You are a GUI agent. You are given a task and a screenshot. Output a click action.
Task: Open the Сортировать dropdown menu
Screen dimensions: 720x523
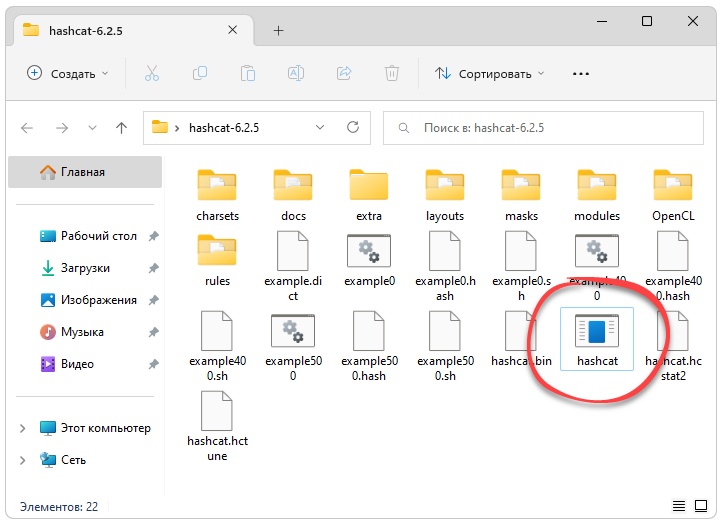coord(489,73)
